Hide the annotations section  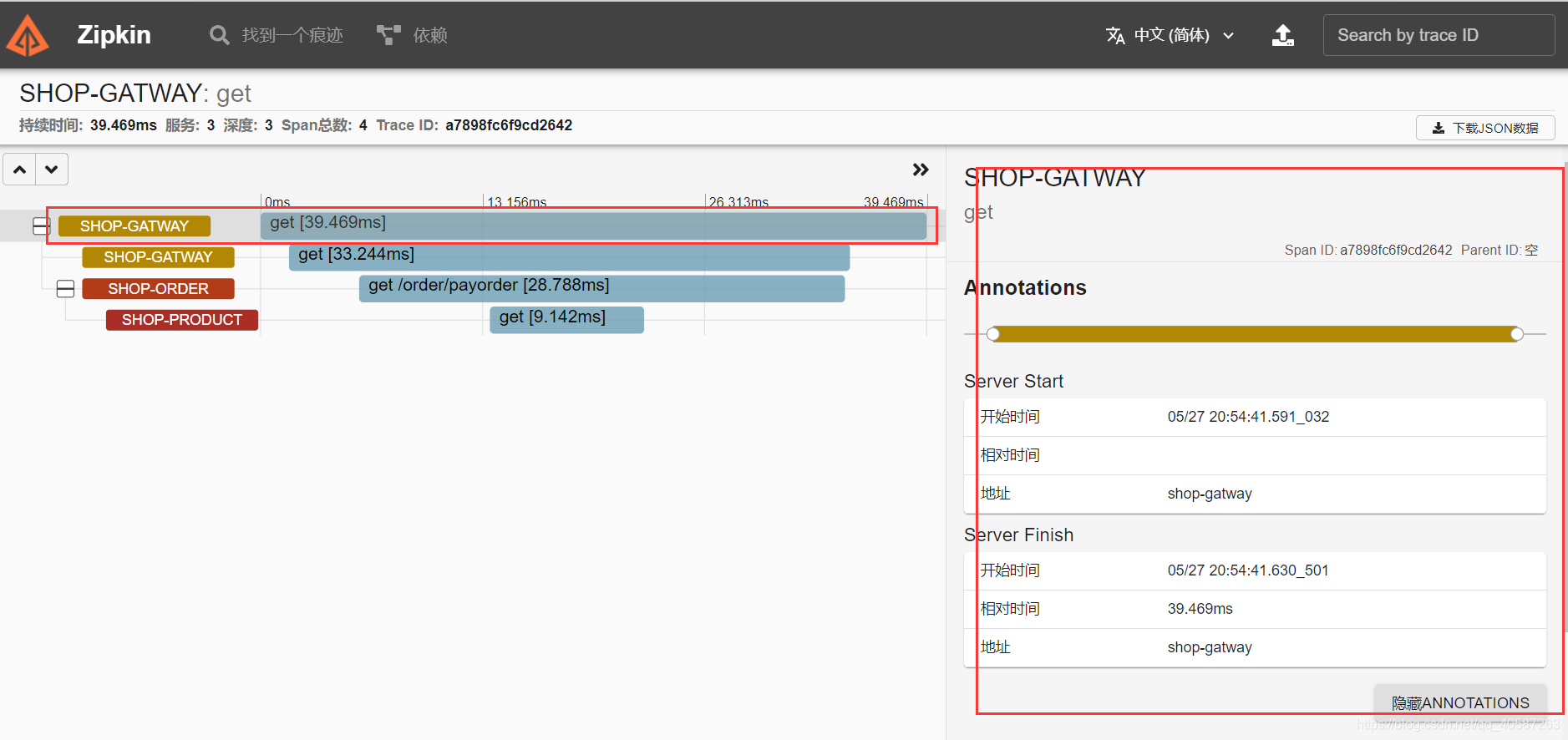click(x=1460, y=702)
